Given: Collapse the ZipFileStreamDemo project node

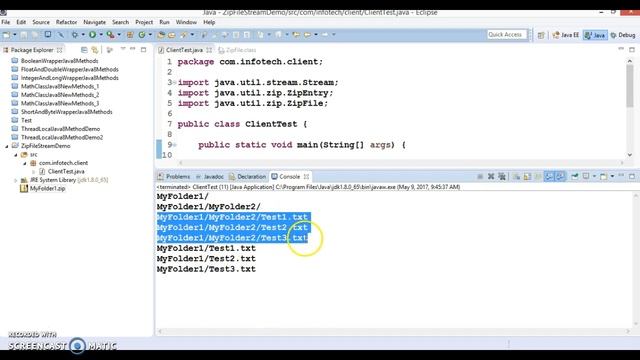Looking at the screenshot, I should [7, 146].
